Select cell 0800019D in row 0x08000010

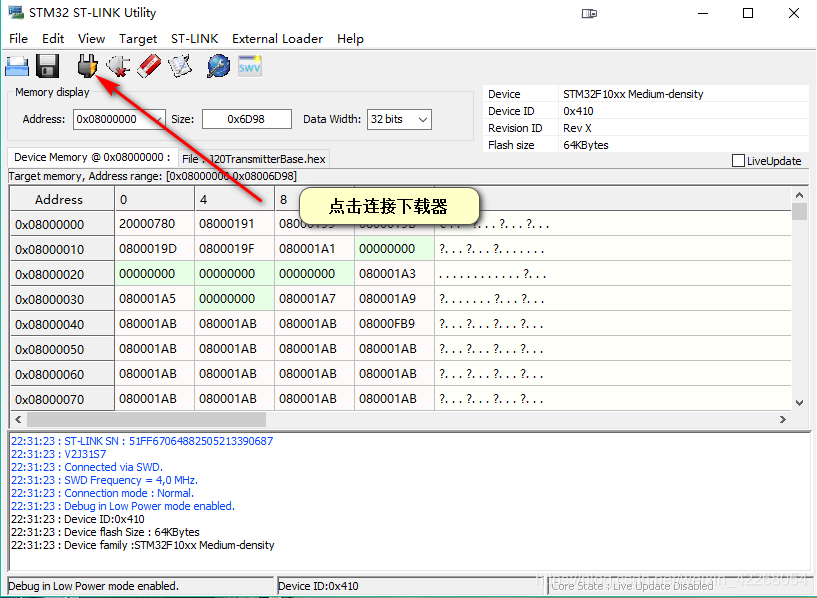155,248
